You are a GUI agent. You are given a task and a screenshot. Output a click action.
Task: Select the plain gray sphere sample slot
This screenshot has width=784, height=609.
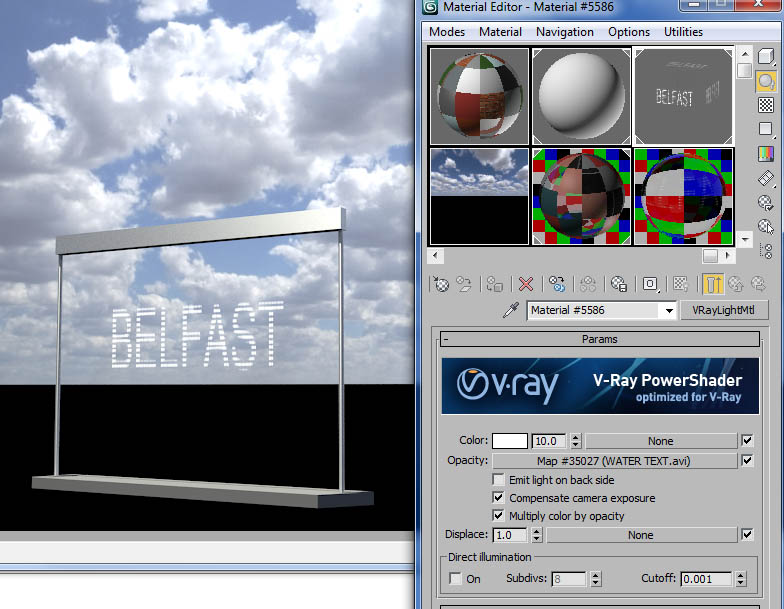[582, 96]
